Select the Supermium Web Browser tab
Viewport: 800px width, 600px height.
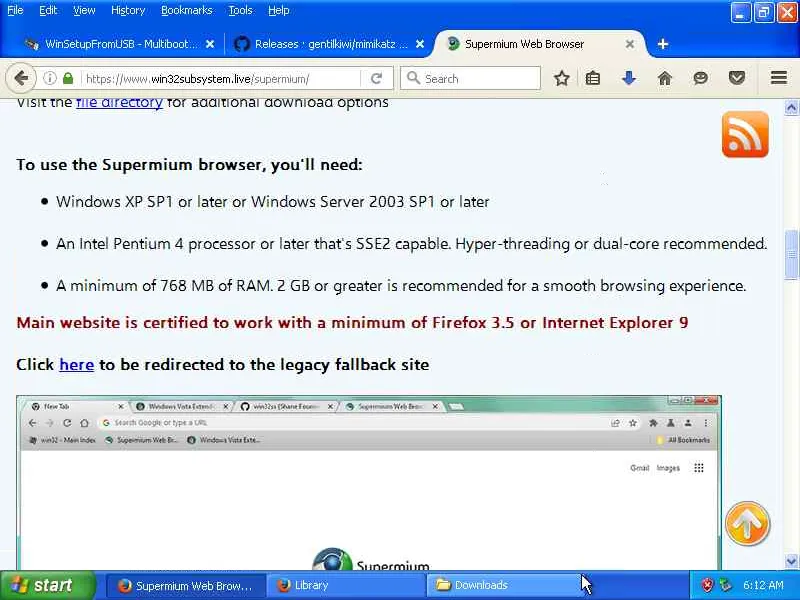(x=539, y=44)
